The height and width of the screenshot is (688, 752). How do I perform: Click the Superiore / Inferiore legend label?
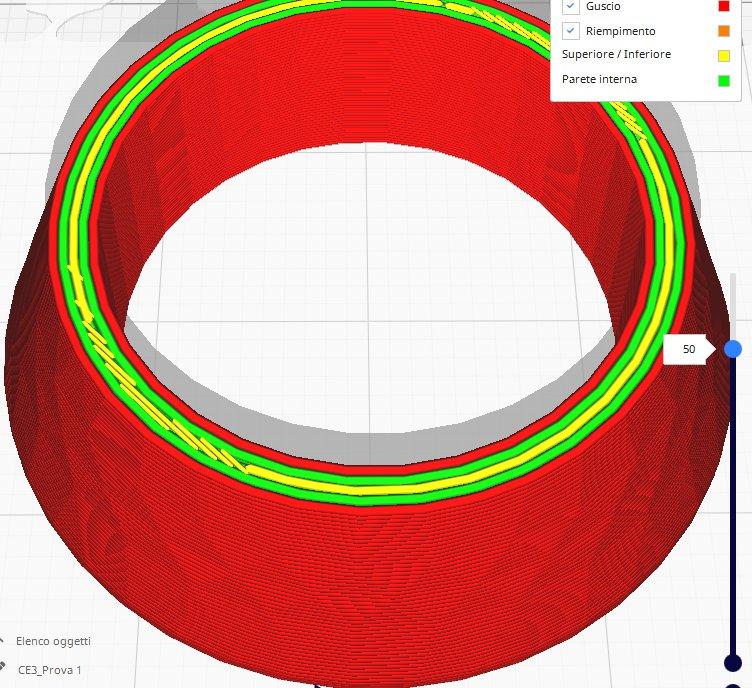click(616, 54)
